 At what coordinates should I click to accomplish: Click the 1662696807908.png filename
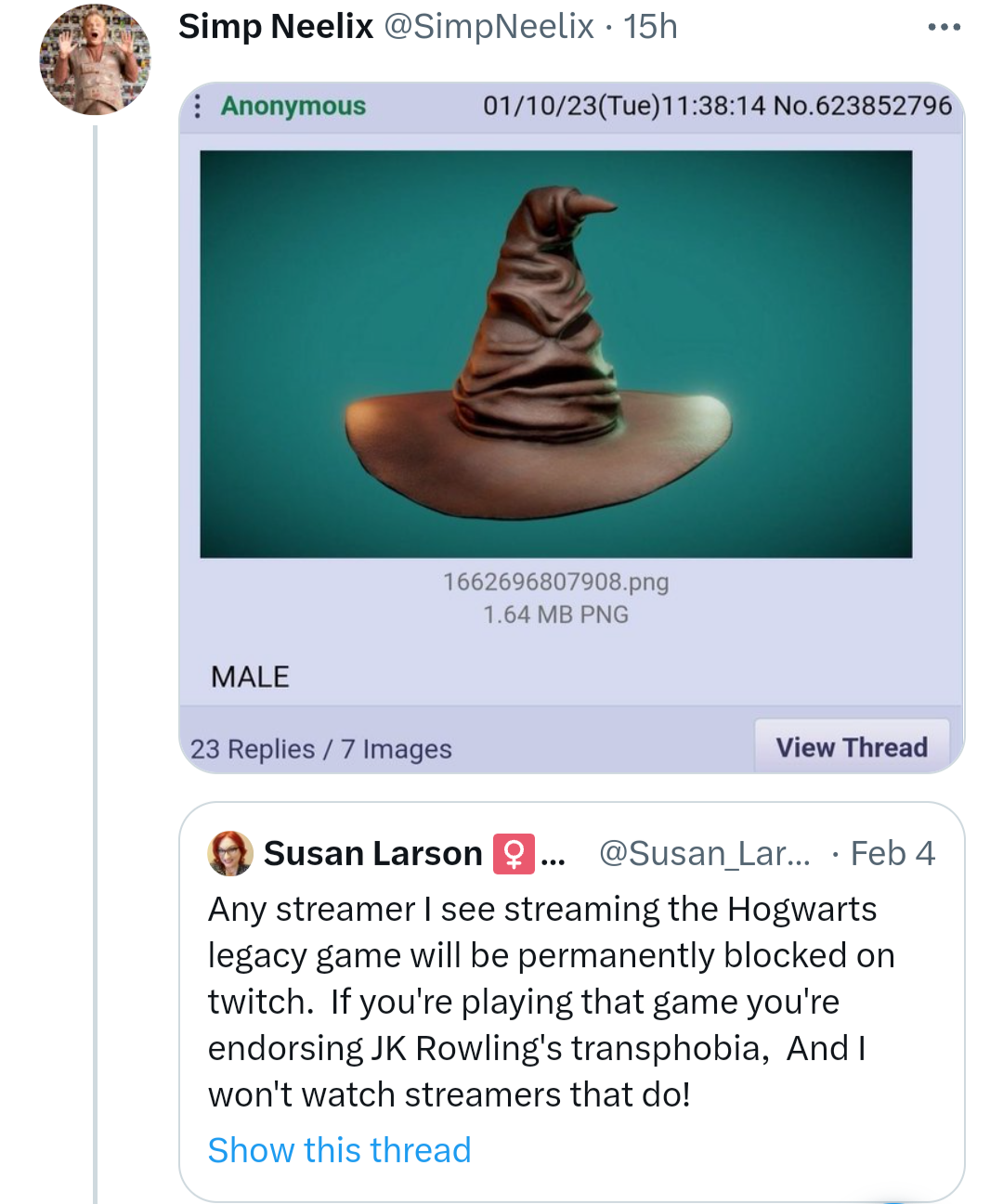point(555,582)
